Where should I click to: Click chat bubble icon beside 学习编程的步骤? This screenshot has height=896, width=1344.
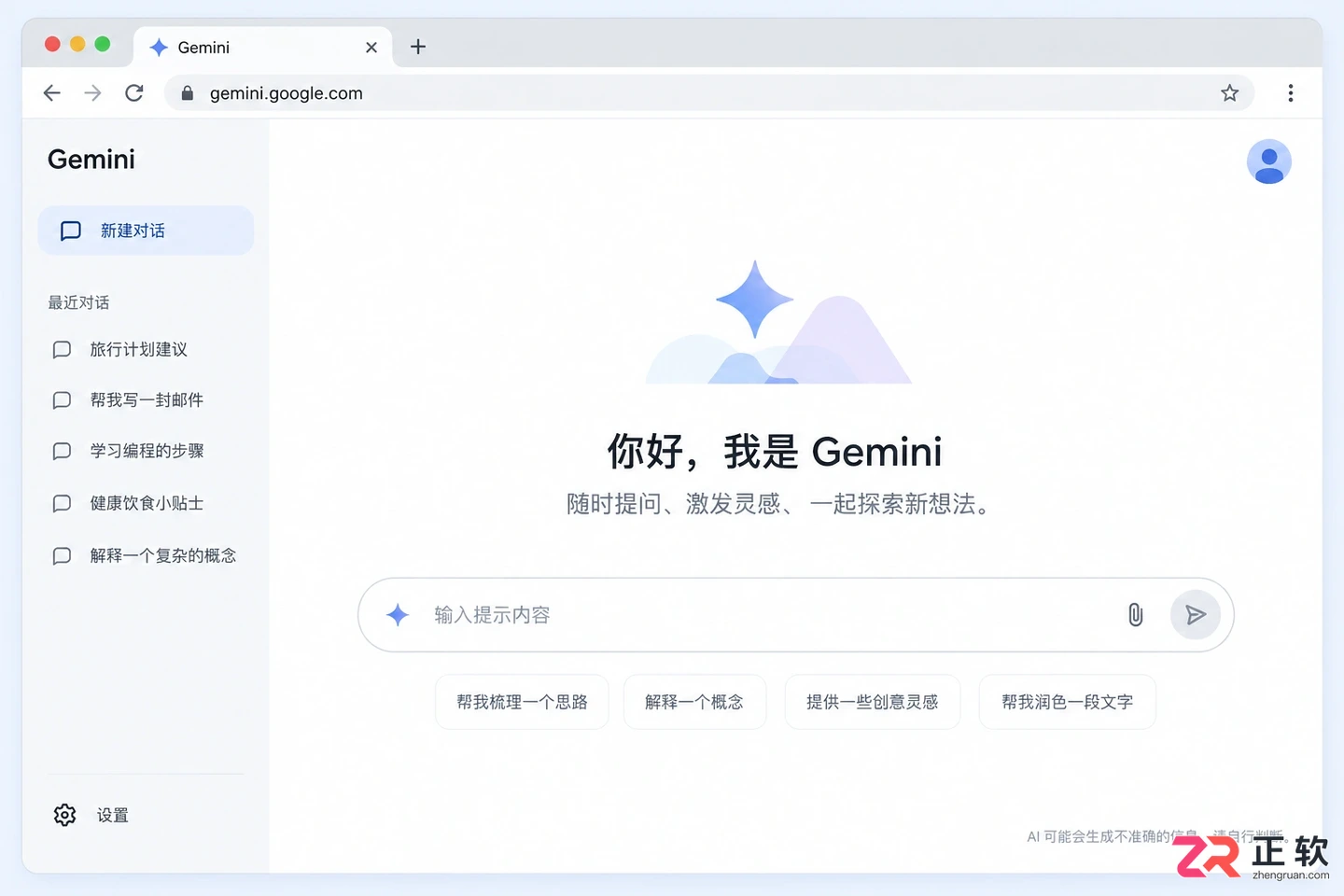(62, 451)
